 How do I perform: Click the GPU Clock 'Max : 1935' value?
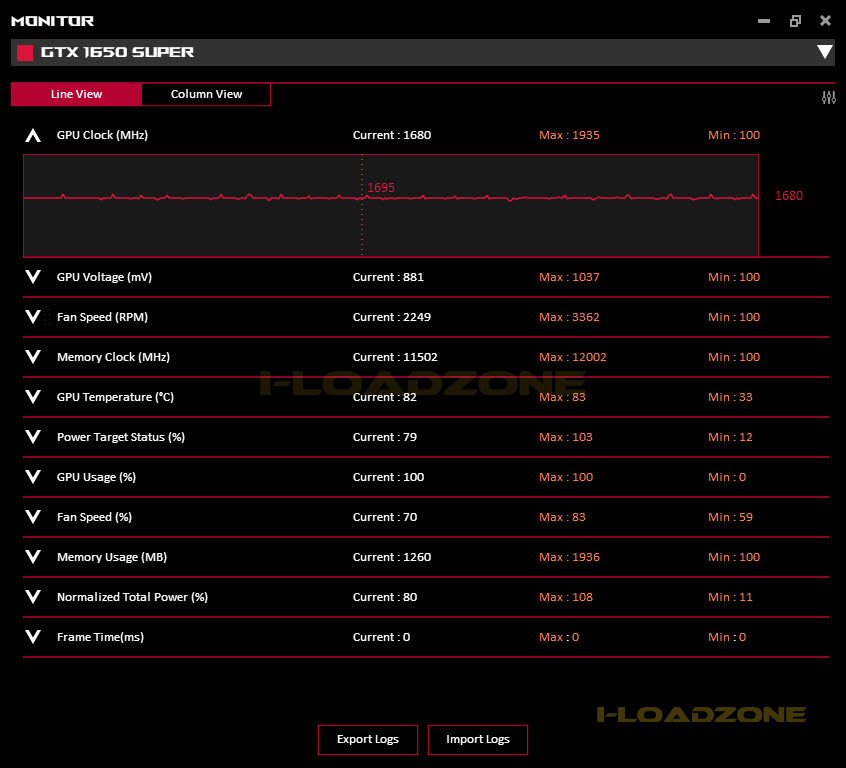pos(569,135)
